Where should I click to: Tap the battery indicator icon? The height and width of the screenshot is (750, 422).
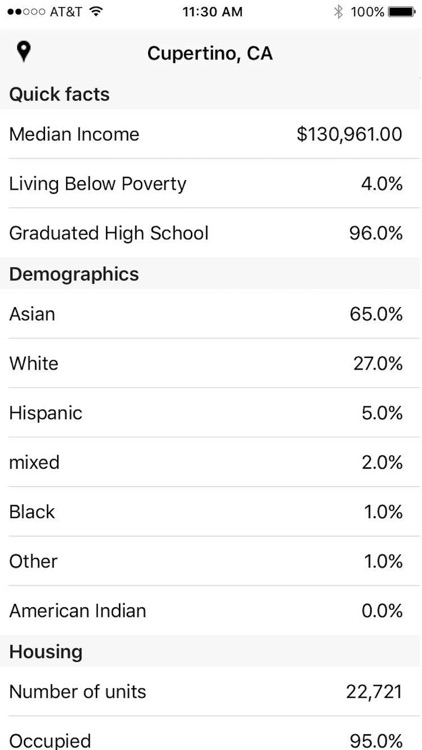click(402, 11)
